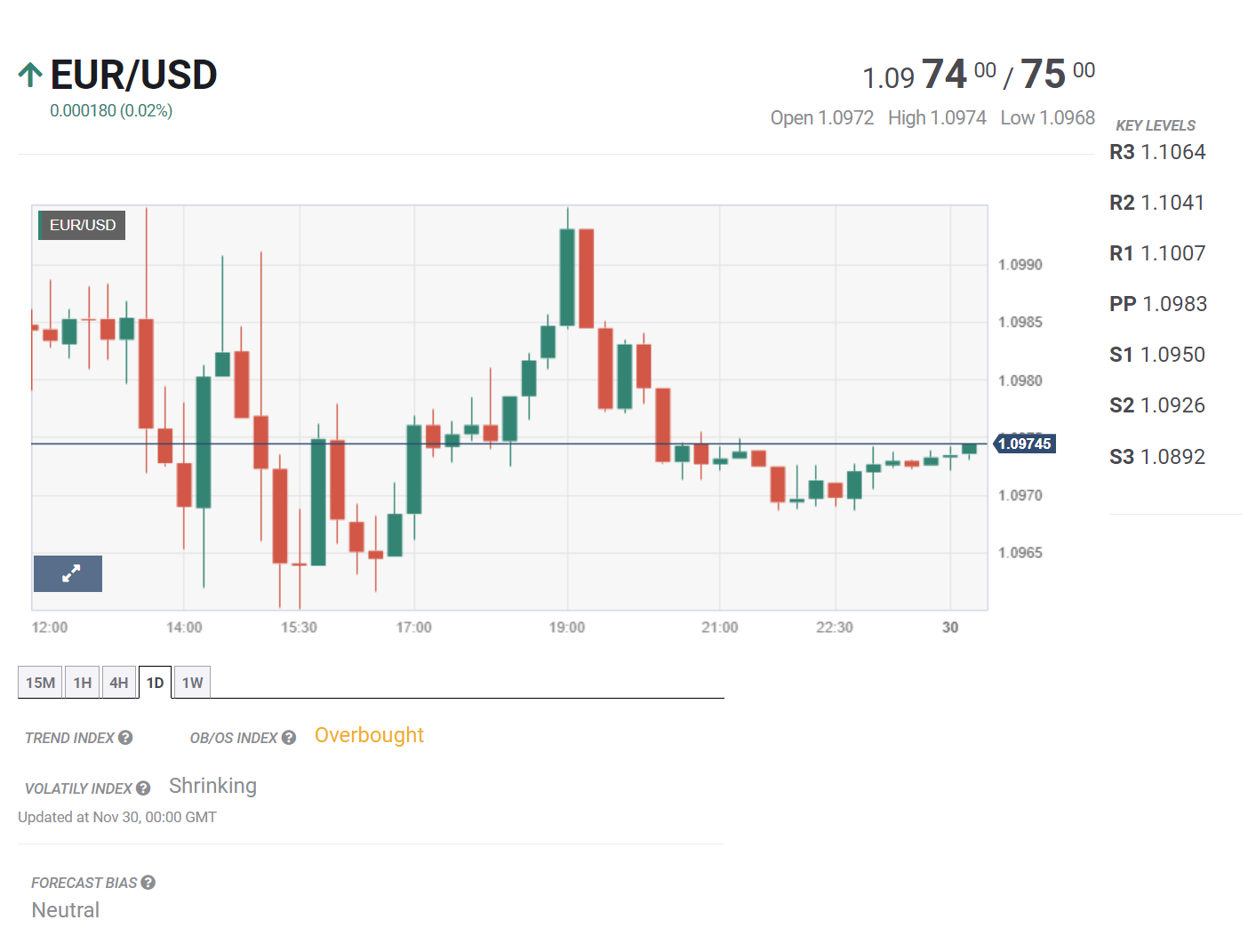Select the 1H timeframe tab
The width and height of the screenshot is (1256, 952).
click(x=83, y=683)
